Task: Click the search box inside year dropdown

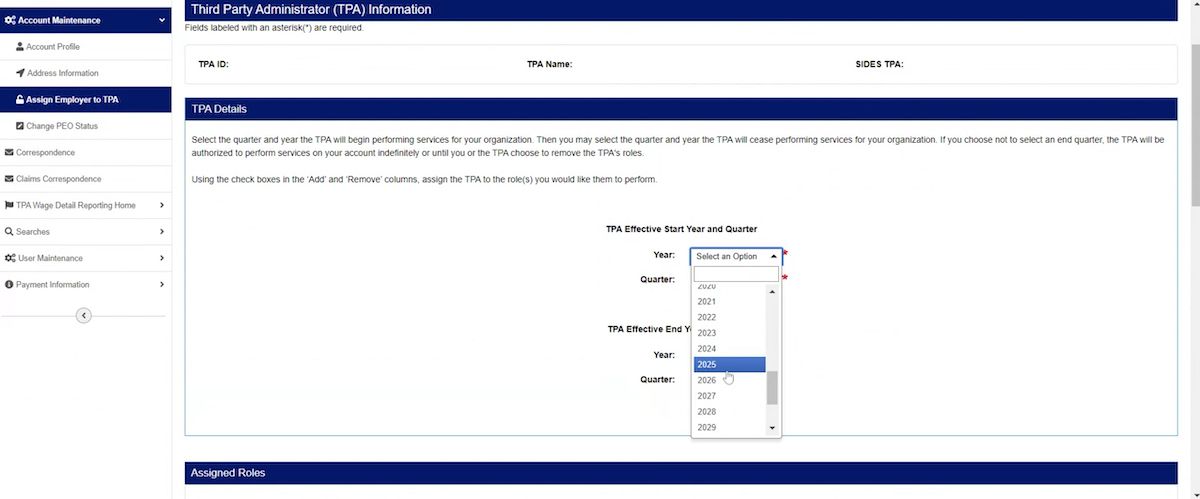Action: coord(735,274)
